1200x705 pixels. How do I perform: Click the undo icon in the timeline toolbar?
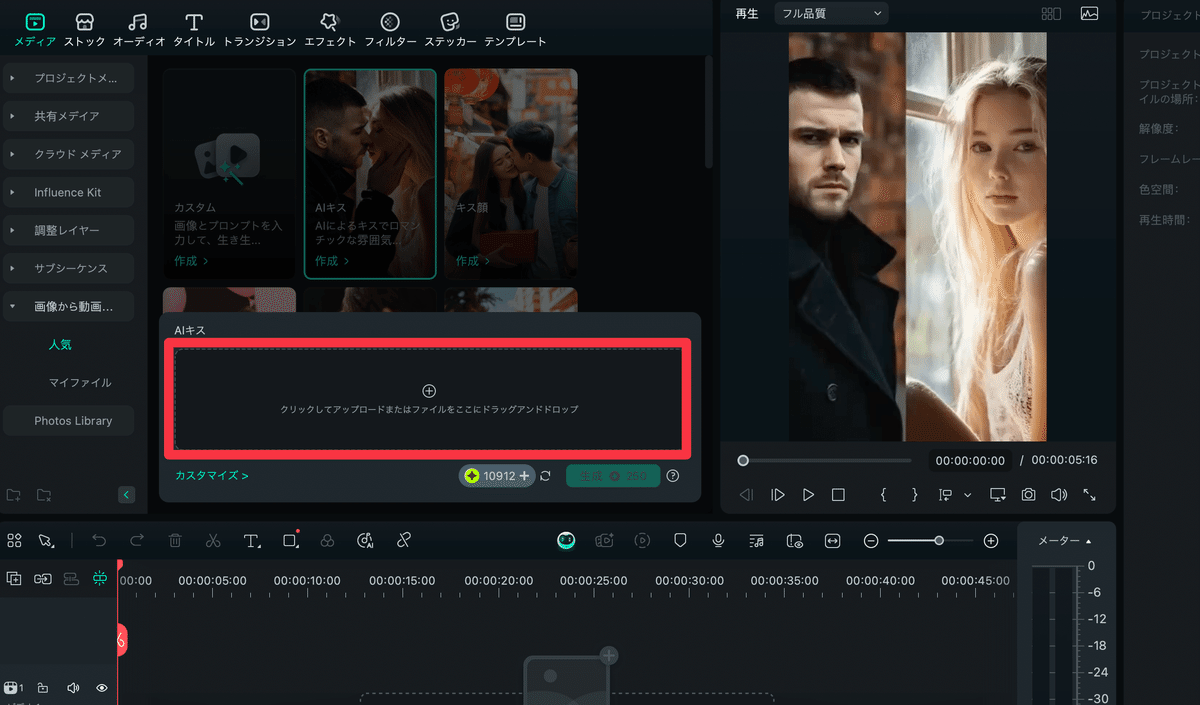[x=99, y=540]
